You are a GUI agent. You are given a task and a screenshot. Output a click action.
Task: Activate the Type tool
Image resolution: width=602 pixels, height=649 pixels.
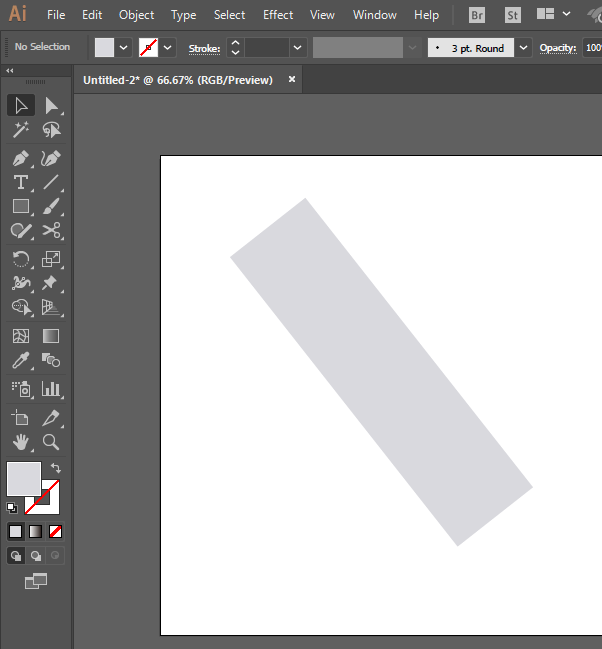(x=20, y=182)
